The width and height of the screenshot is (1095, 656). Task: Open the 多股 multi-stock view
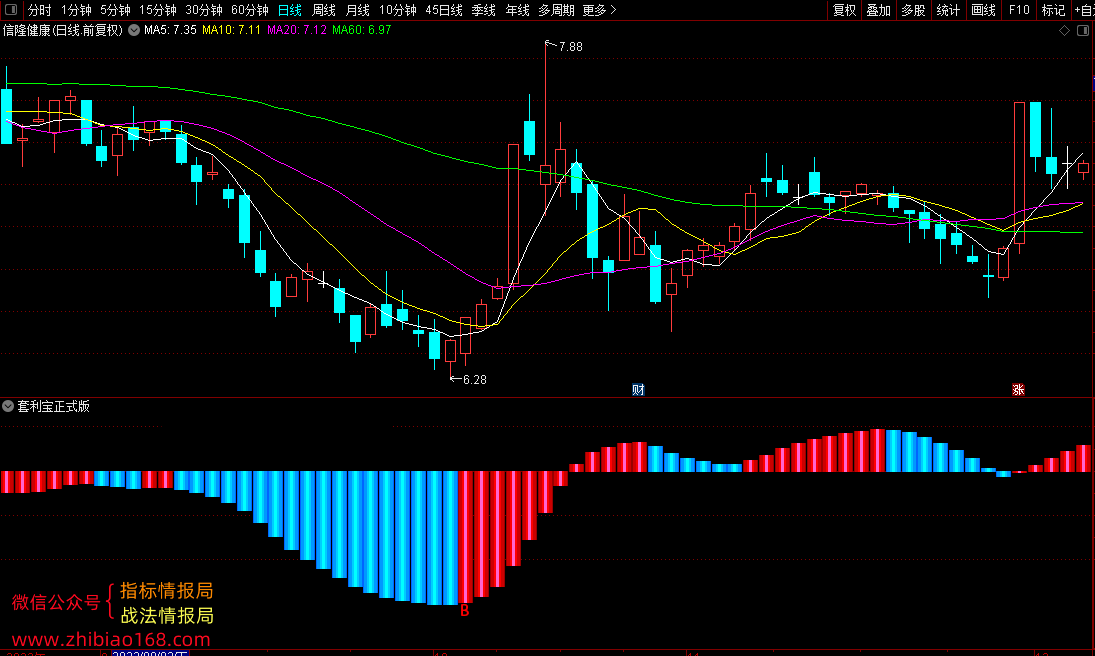click(x=913, y=10)
